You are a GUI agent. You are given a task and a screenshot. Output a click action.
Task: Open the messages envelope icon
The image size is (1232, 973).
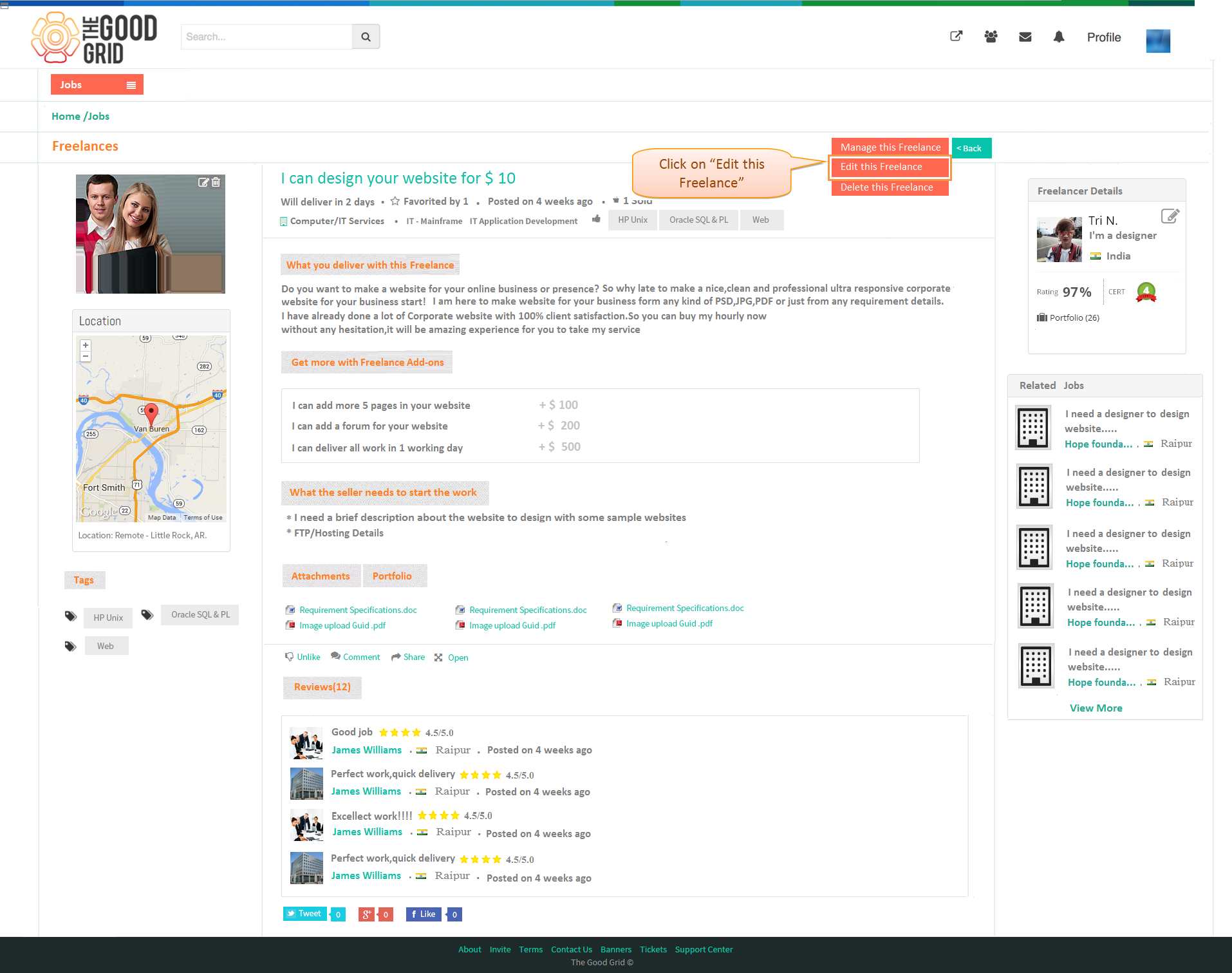1025,37
